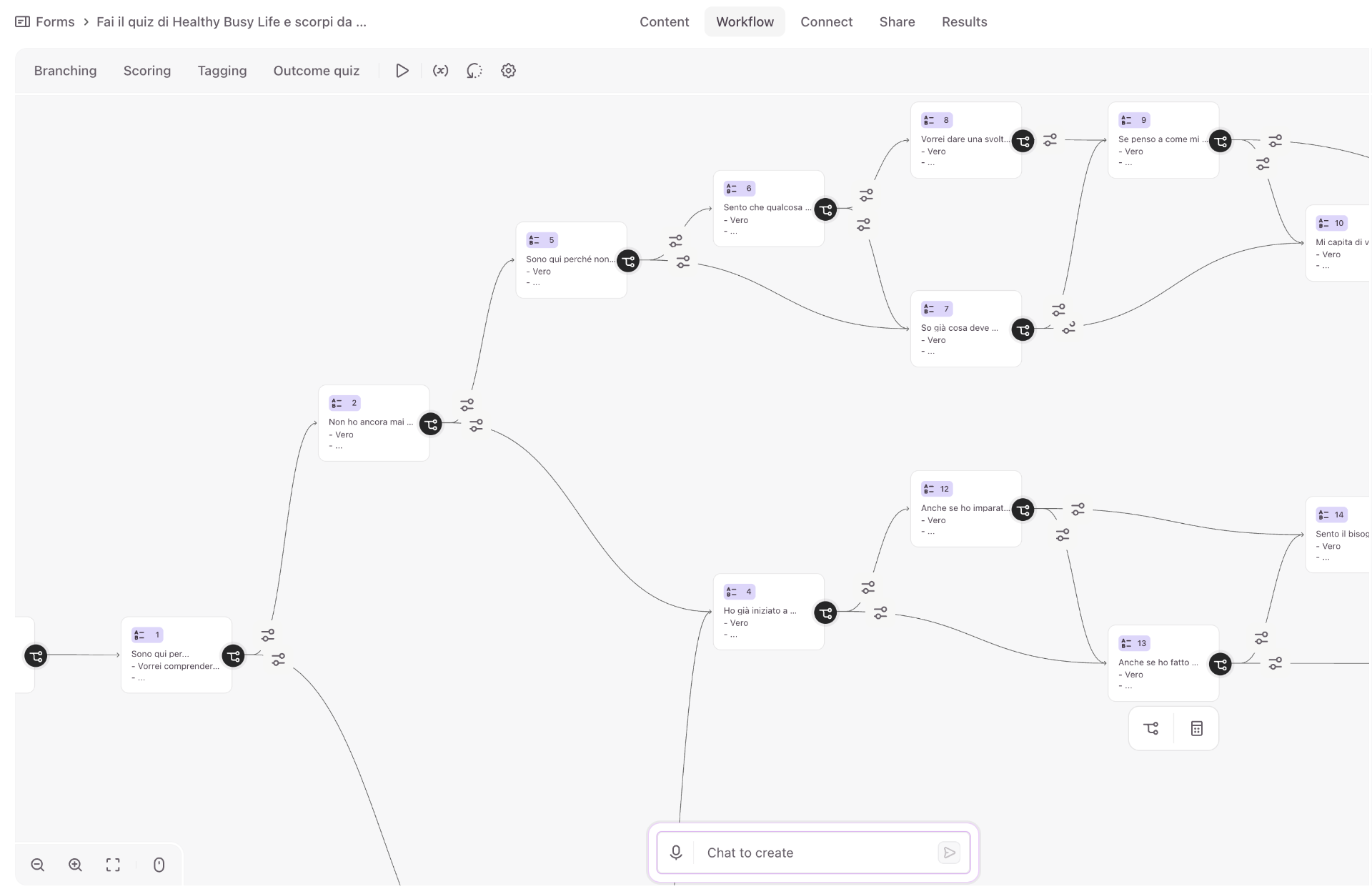Image resolution: width=1372 pixels, height=894 pixels.
Task: Click branch icon on question 1 node
Action: 233,656
